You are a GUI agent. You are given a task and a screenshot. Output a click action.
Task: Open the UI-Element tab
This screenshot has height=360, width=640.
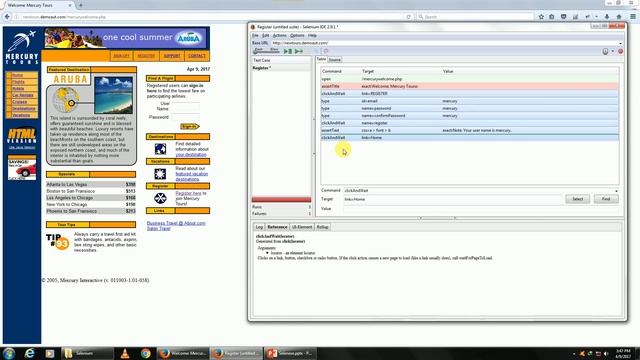[x=302, y=227]
